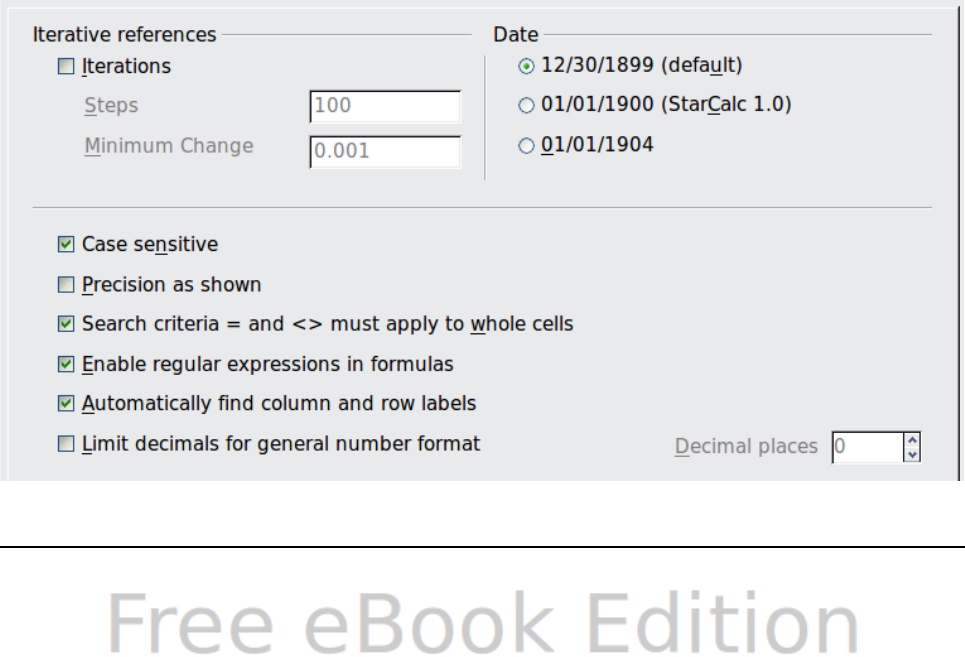Choose the 01/01/1904 date radio button
The width and height of the screenshot is (965, 657).
(x=526, y=145)
